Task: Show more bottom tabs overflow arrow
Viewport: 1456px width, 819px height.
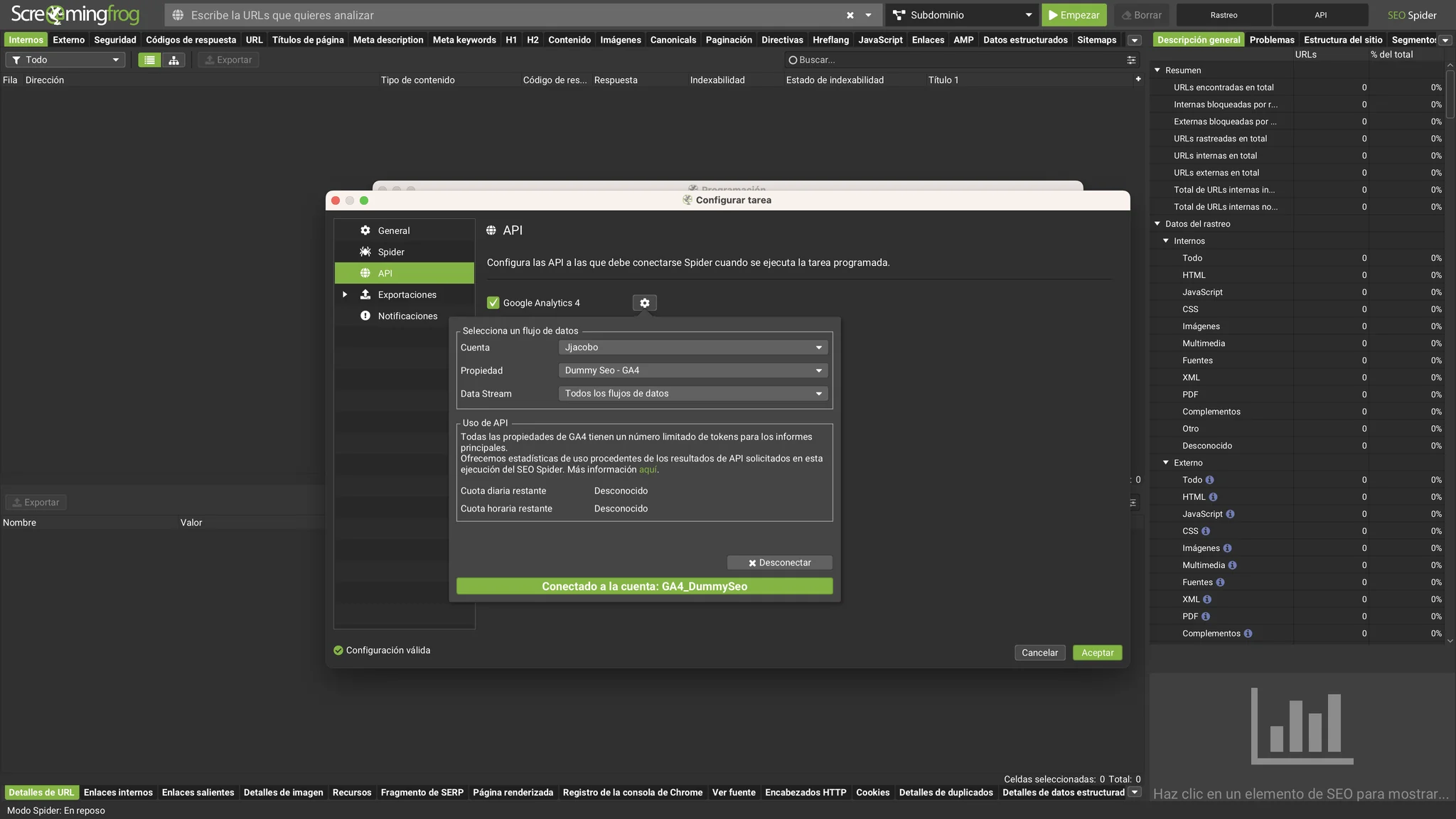Action: (1135, 792)
